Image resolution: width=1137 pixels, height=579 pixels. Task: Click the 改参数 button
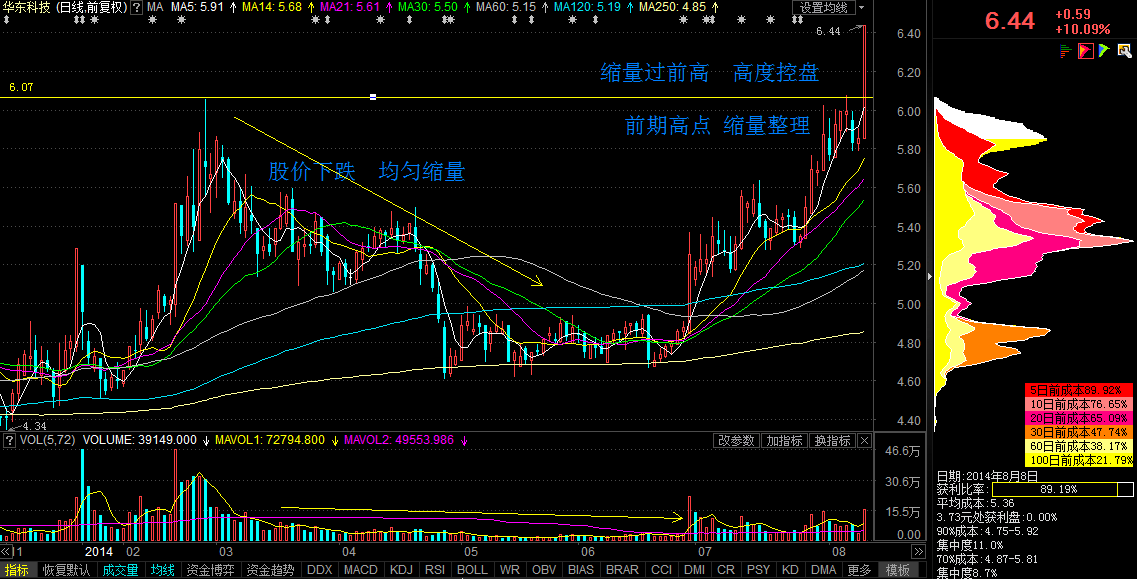point(736,441)
